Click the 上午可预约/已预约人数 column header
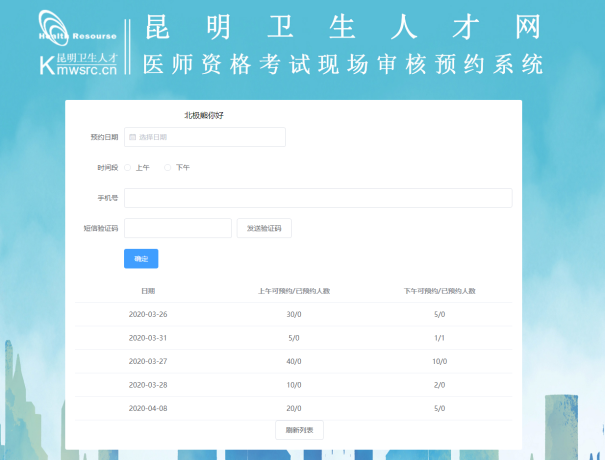605x460 pixels. [x=294, y=290]
